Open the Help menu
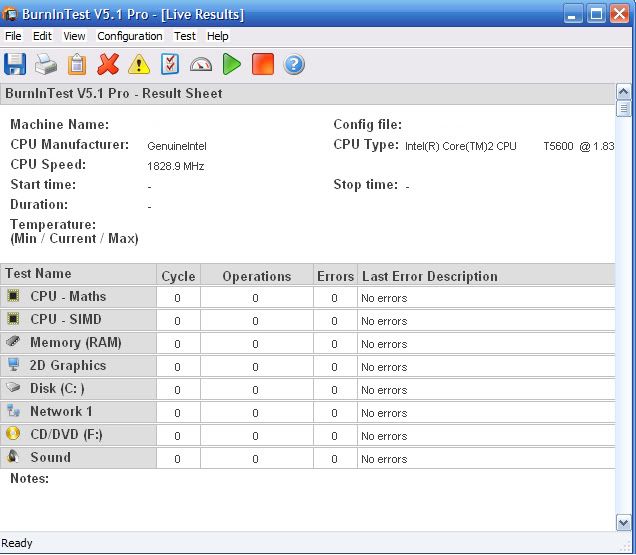Viewport: 636px width, 555px height. (x=217, y=36)
